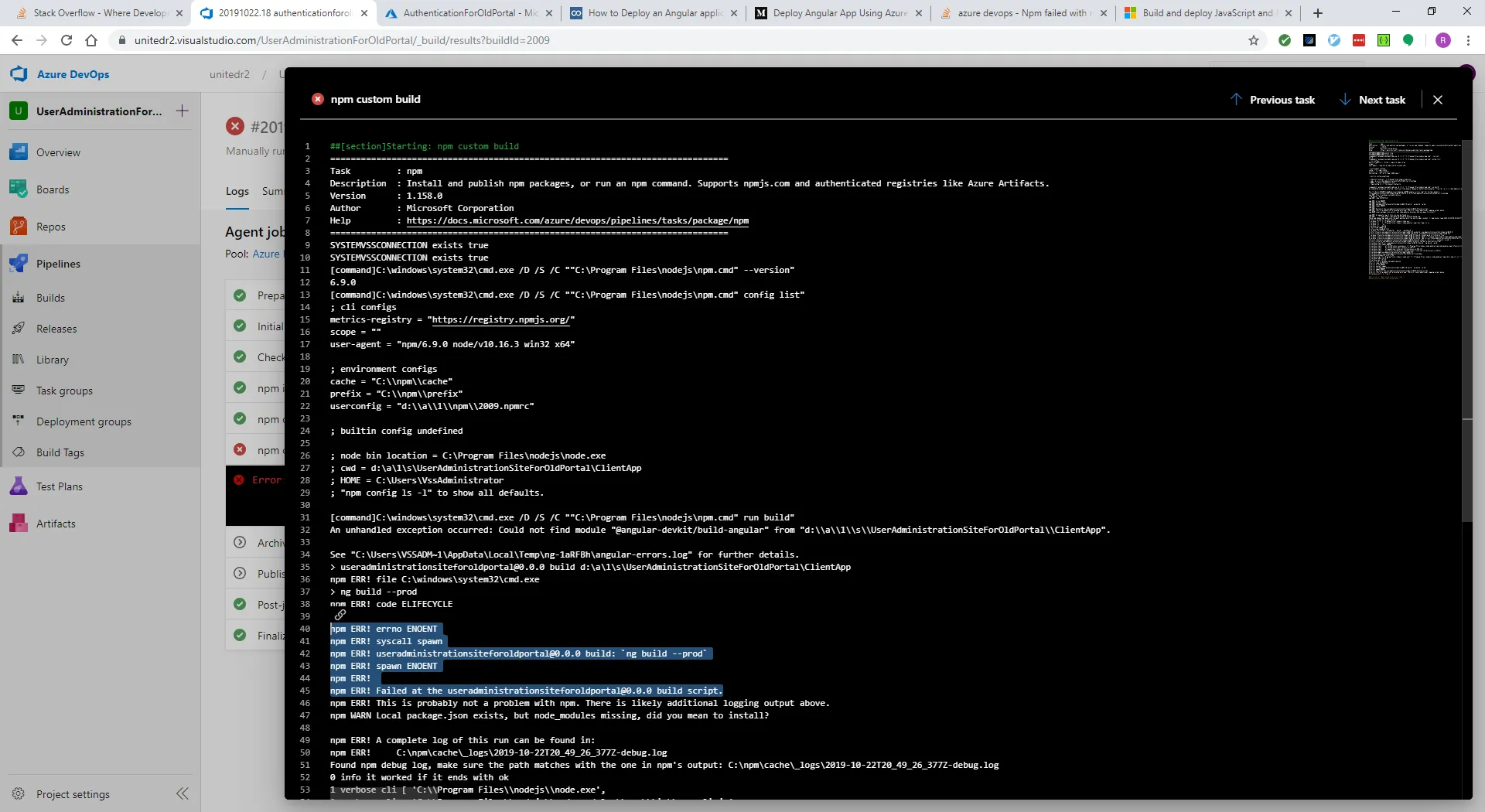This screenshot has width=1485, height=812.
Task: Go to Previous task
Action: coord(1272,100)
